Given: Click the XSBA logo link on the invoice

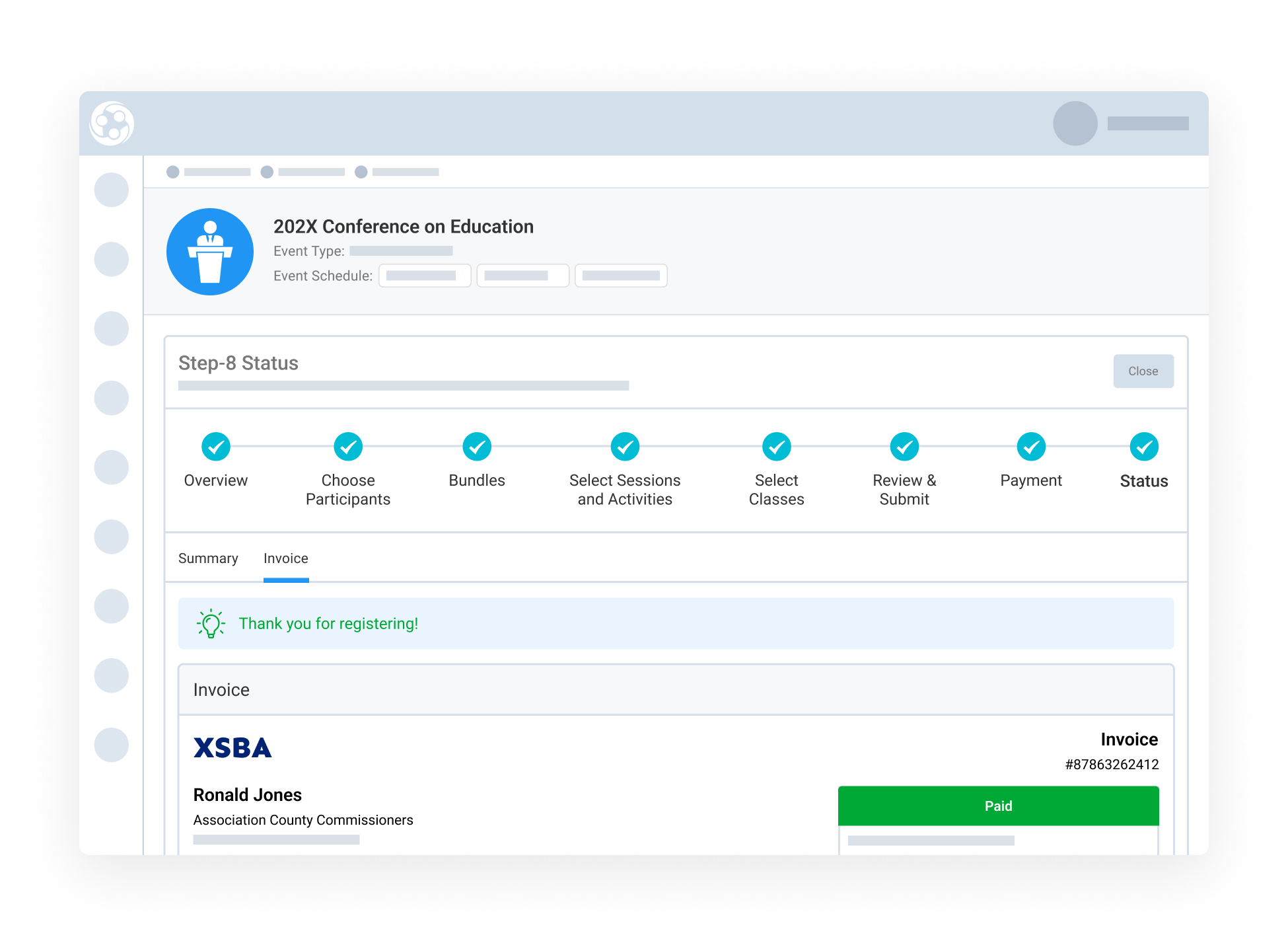Looking at the screenshot, I should pyautogui.click(x=233, y=747).
